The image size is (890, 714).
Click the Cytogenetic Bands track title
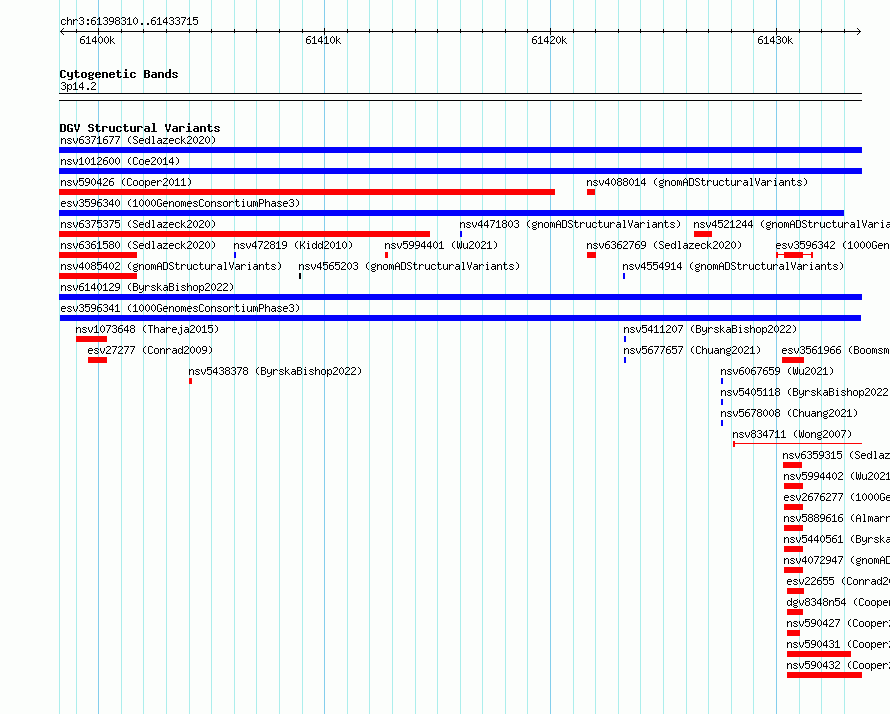pos(119,74)
